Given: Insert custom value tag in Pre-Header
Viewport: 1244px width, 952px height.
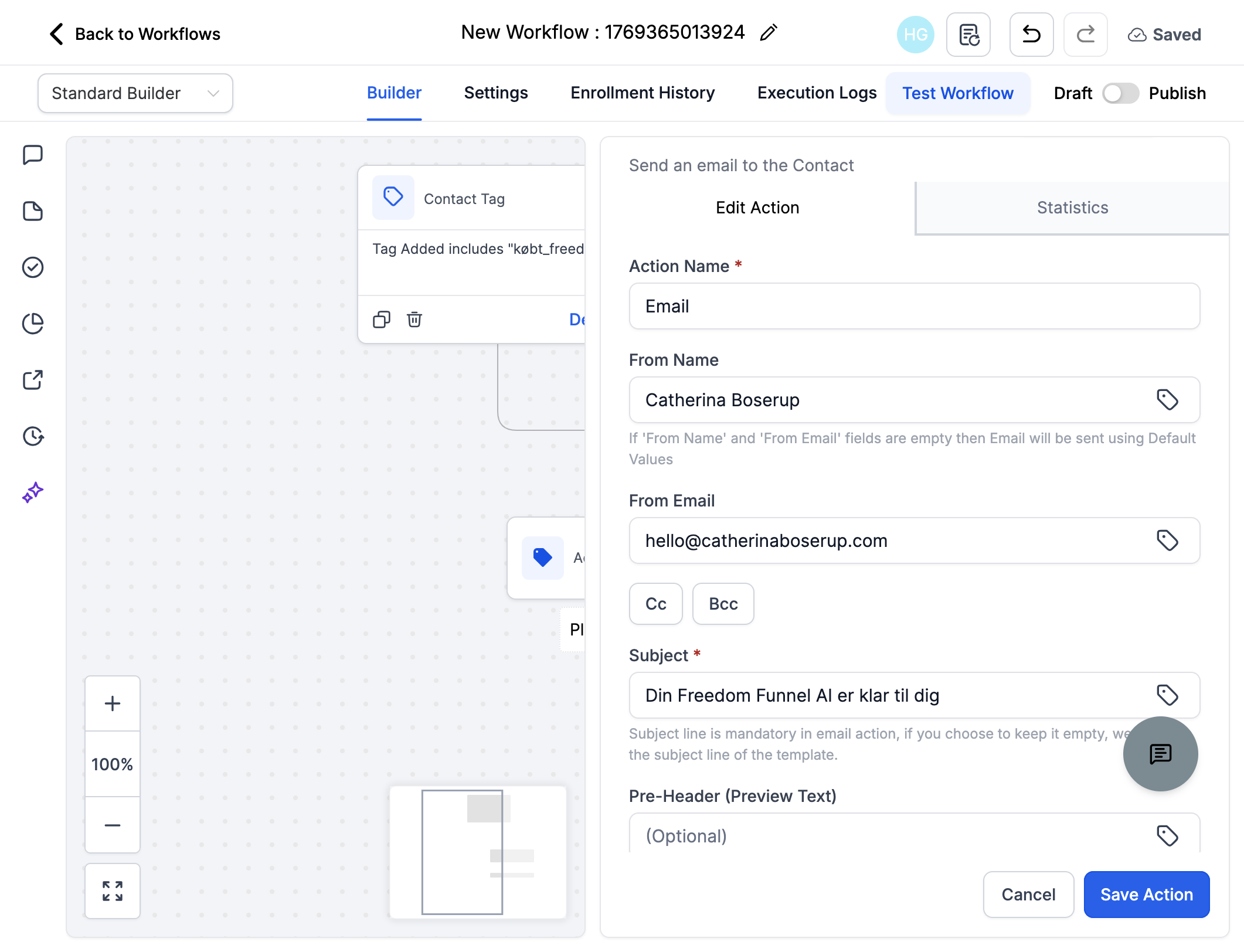Looking at the screenshot, I should [x=1167, y=836].
